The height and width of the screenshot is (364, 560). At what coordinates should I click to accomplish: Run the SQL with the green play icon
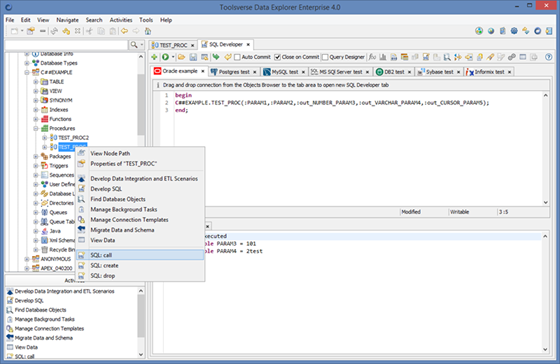click(165, 57)
